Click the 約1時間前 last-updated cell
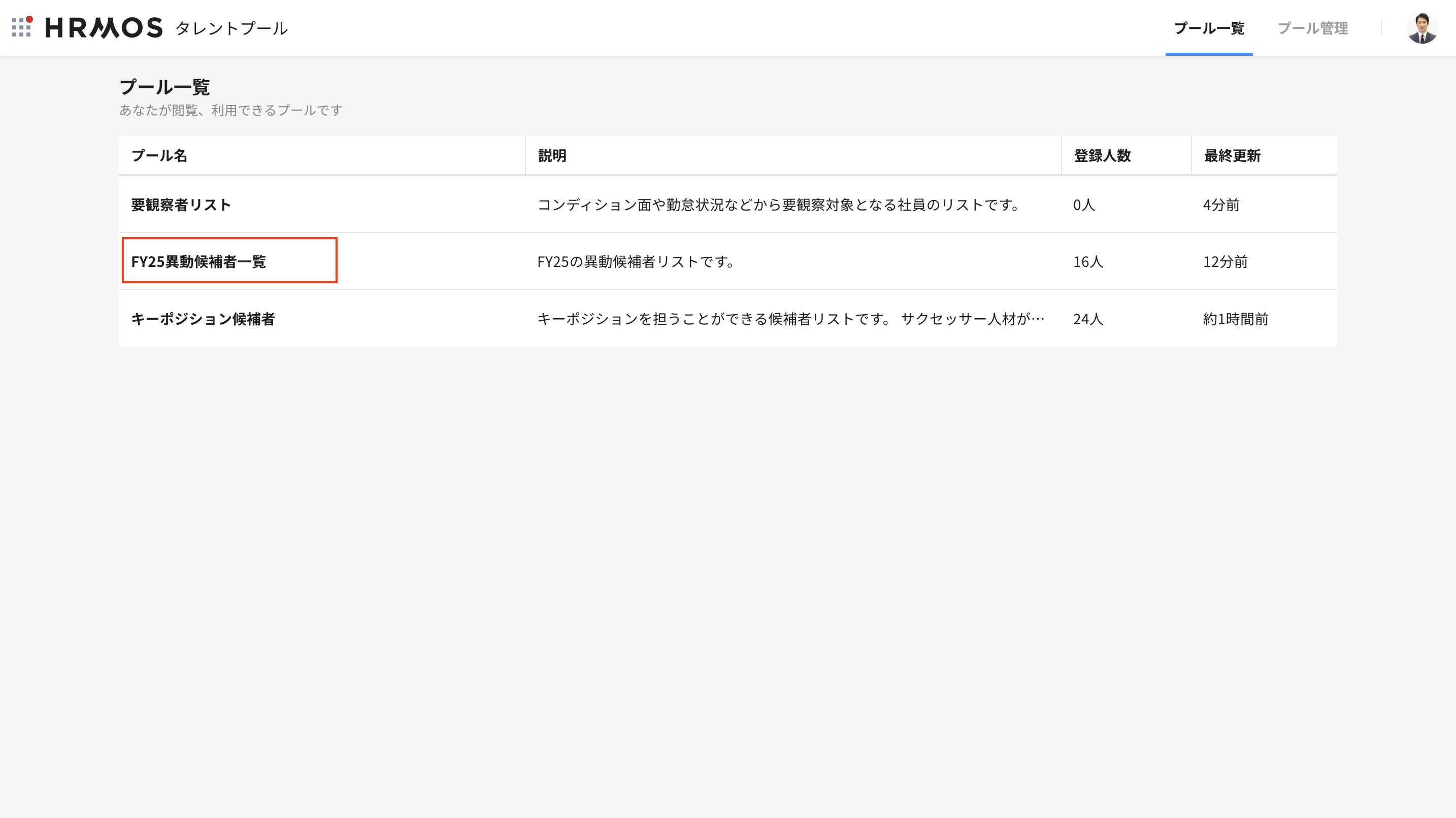 pyautogui.click(x=1236, y=319)
